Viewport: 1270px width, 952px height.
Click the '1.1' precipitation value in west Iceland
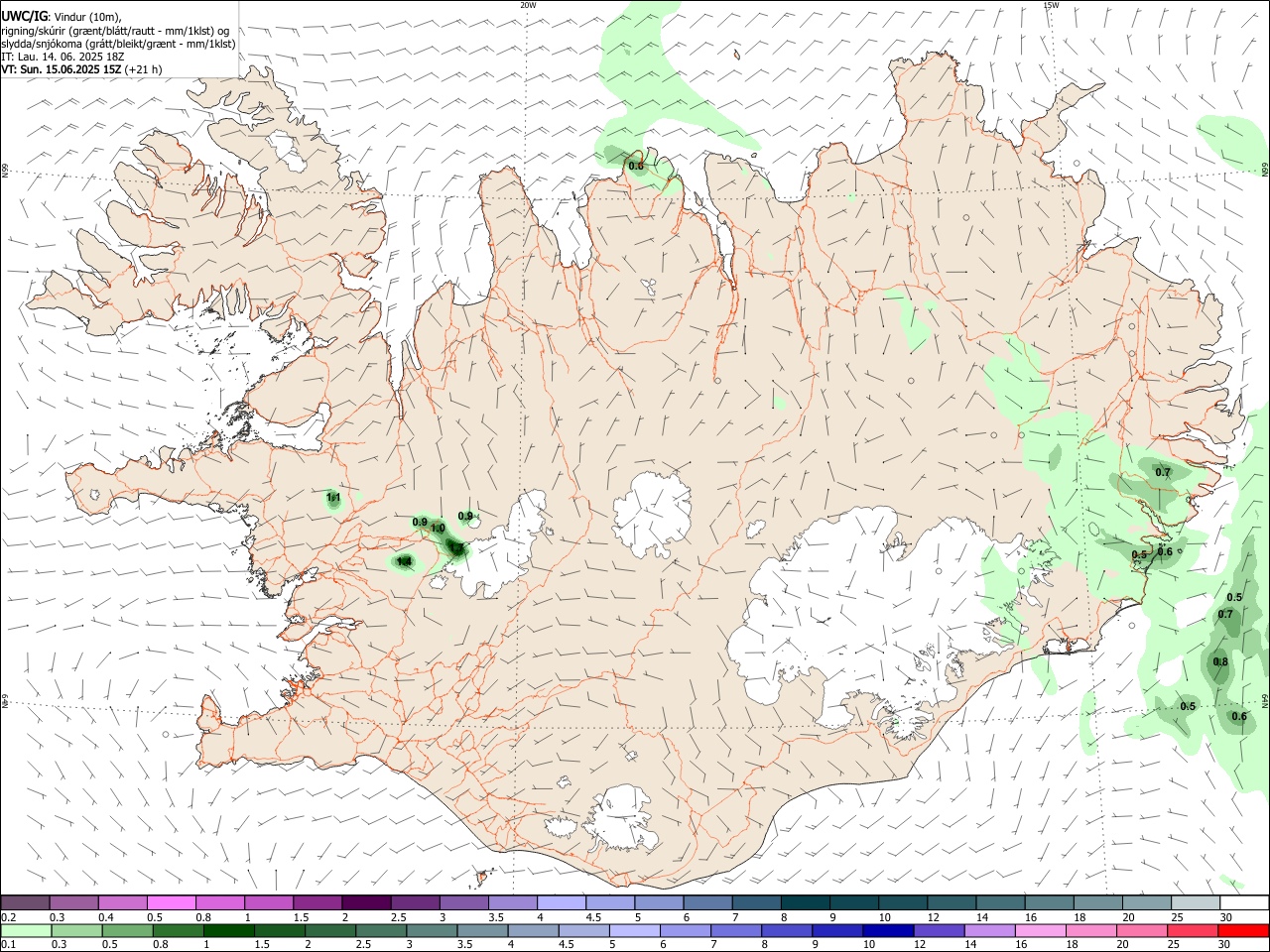pos(333,497)
